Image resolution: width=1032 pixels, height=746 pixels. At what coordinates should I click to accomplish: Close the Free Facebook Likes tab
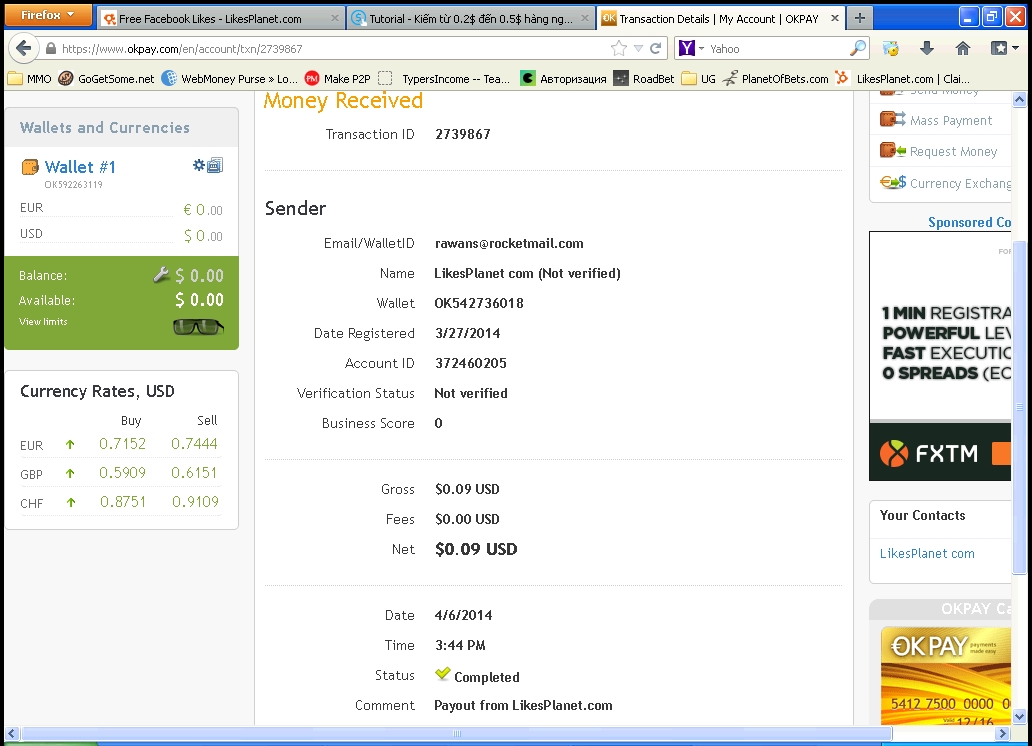click(x=334, y=18)
